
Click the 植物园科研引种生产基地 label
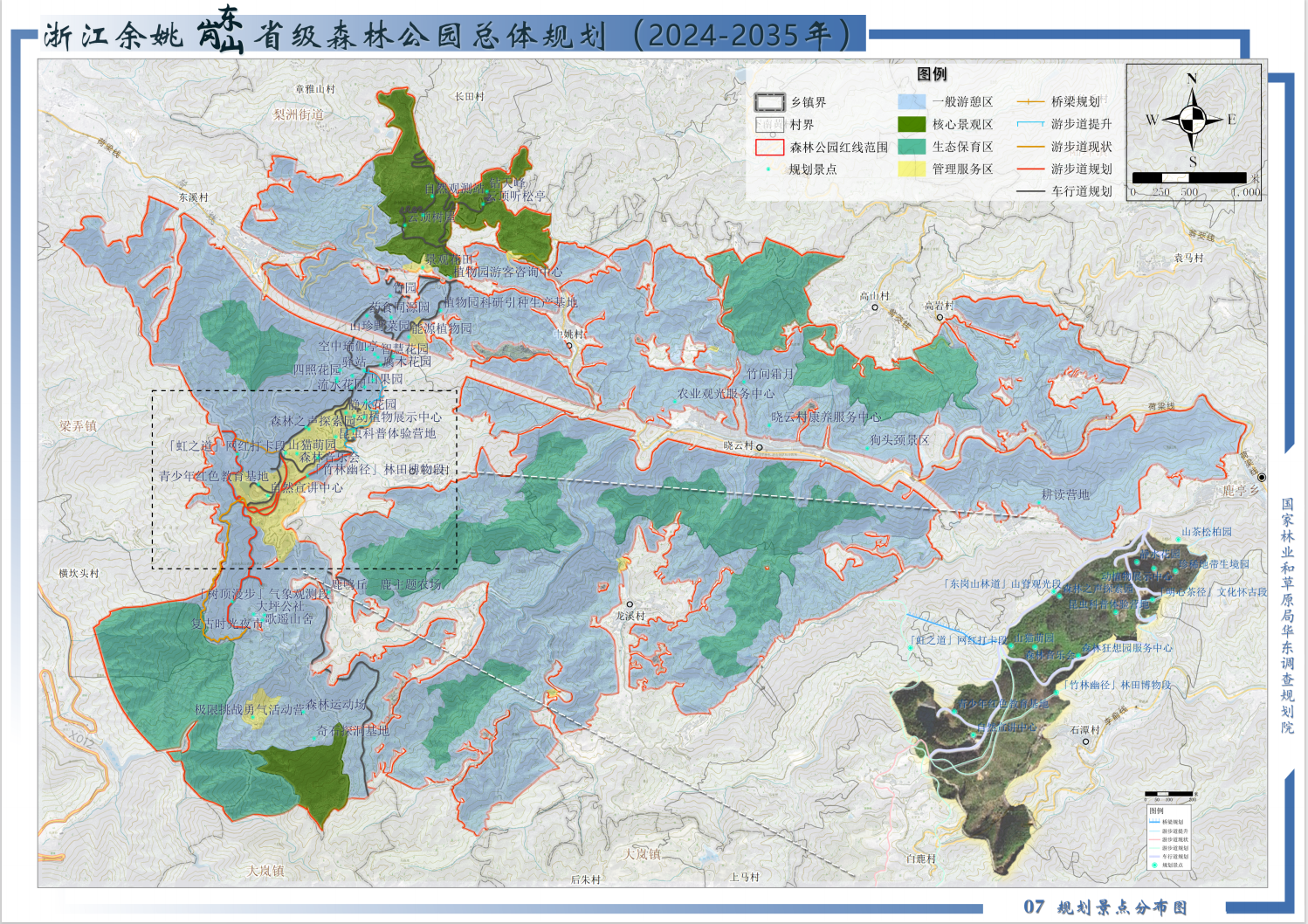[x=510, y=302]
